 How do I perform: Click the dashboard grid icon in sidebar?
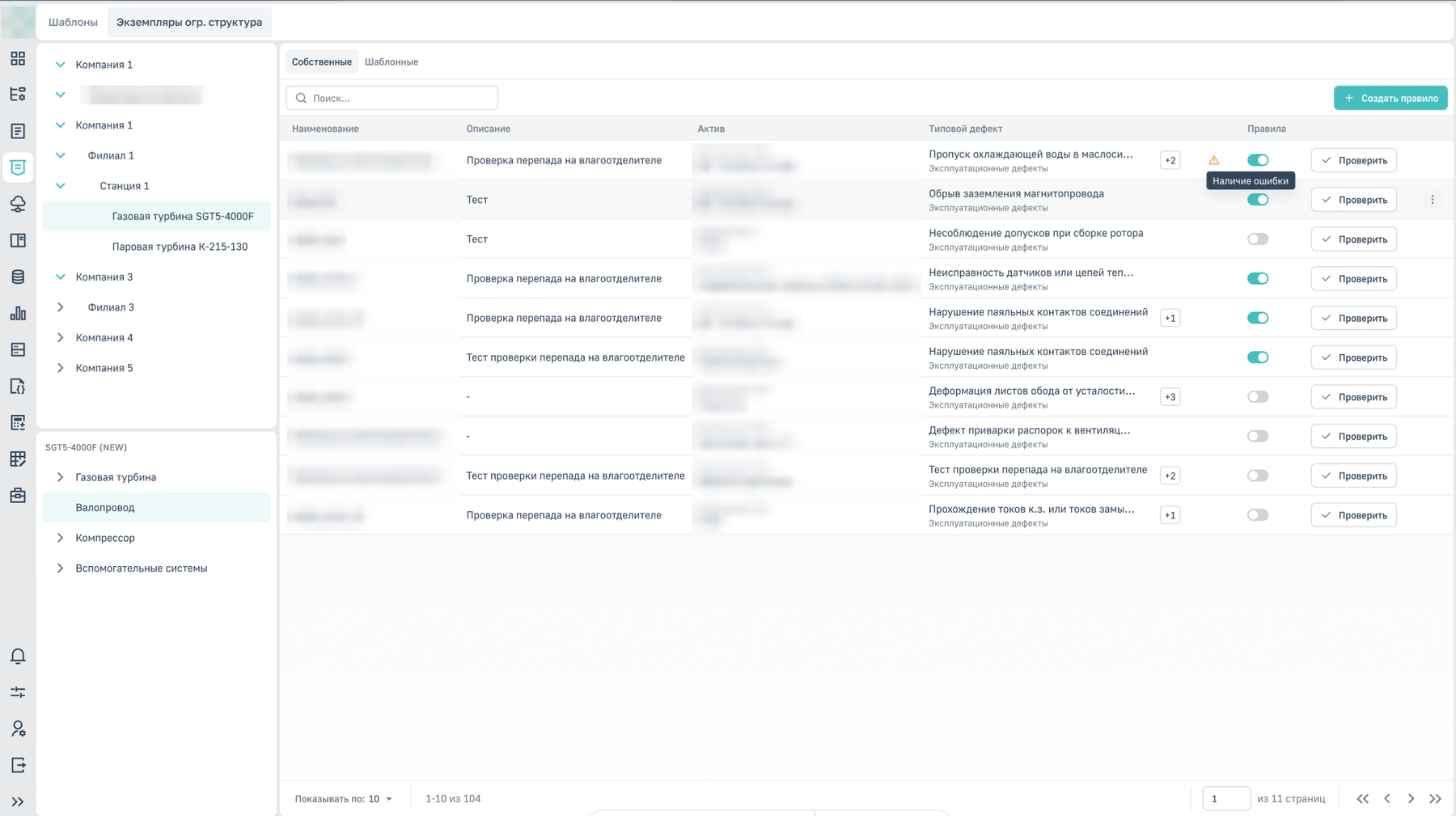(x=18, y=58)
